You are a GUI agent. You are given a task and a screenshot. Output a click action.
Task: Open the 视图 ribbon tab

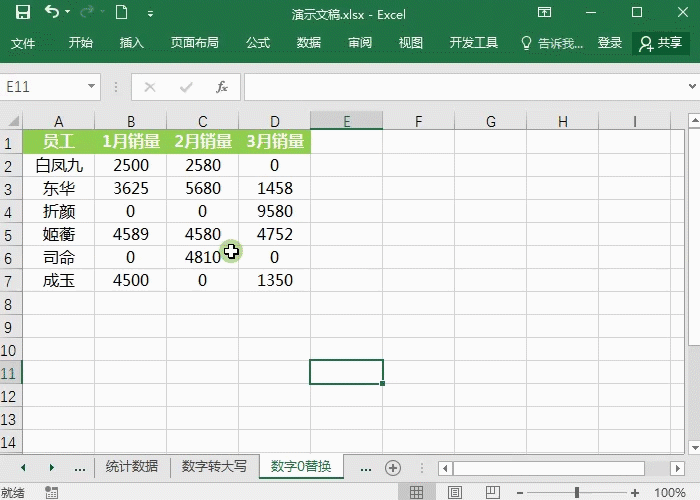(411, 42)
